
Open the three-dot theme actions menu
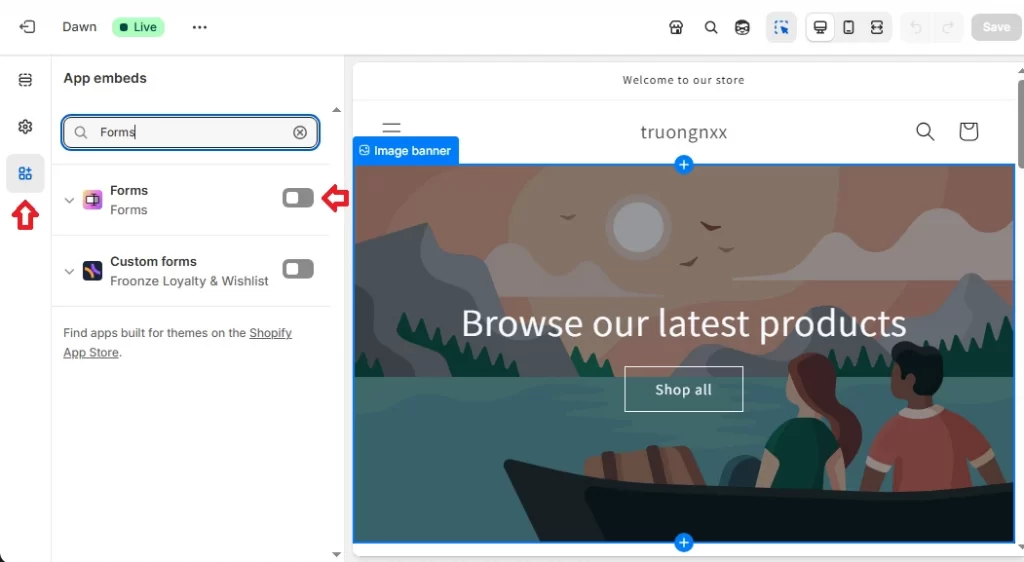200,27
